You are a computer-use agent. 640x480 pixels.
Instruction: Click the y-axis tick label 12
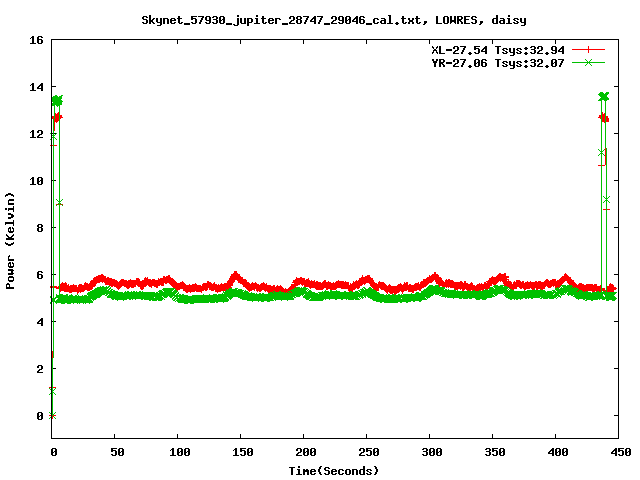[36, 134]
